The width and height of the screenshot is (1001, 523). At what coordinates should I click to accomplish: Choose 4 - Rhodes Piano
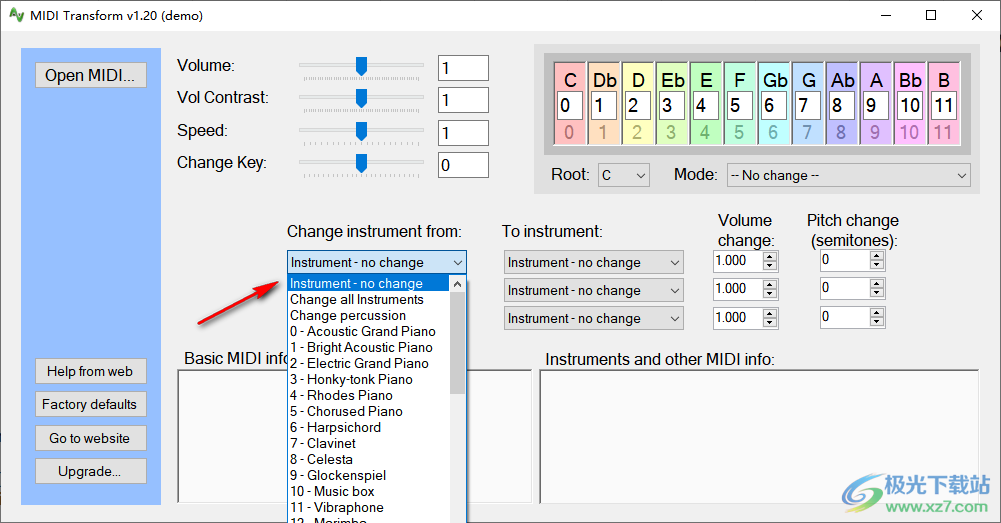[x=369, y=395]
